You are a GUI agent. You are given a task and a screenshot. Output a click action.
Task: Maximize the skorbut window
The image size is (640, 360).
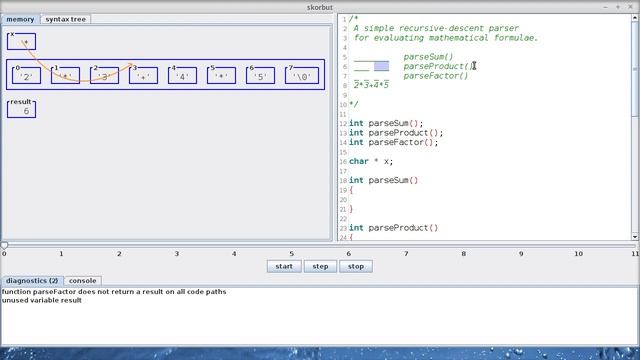pyautogui.click(x=618, y=7)
